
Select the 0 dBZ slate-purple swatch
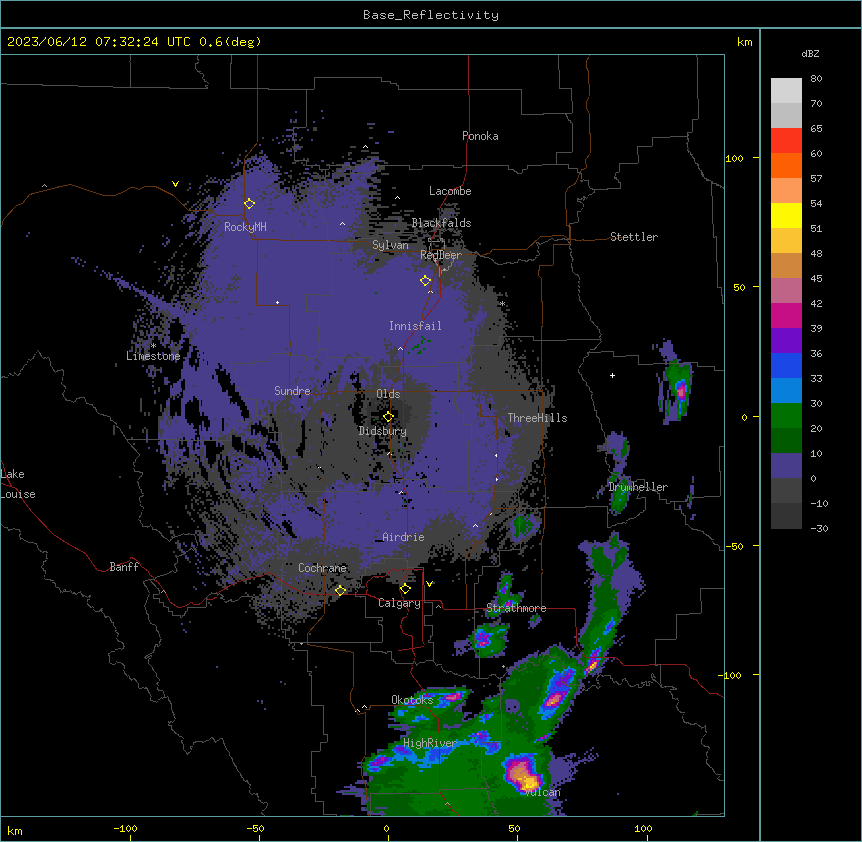(786, 466)
